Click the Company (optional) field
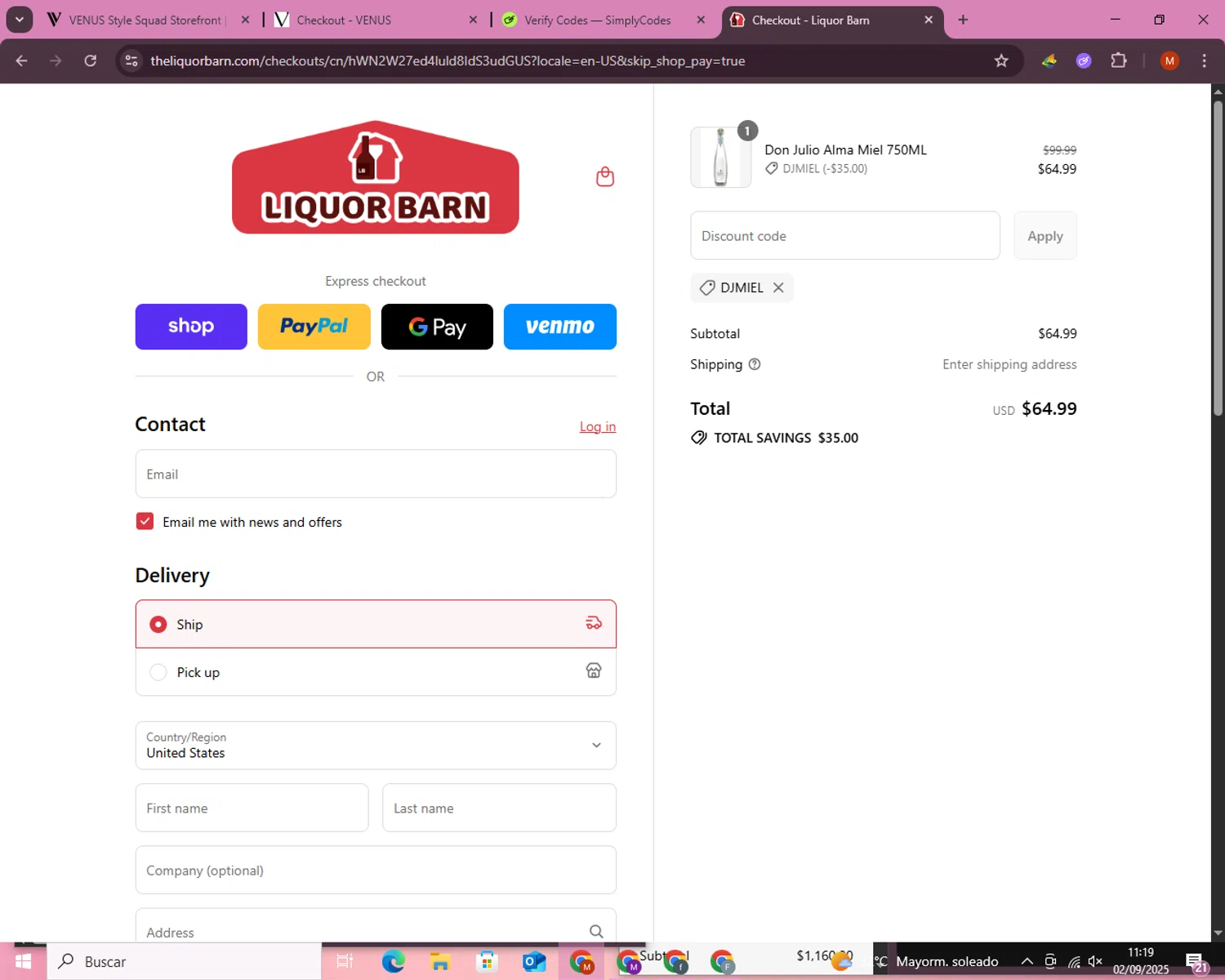Image resolution: width=1225 pixels, height=980 pixels. point(376,870)
